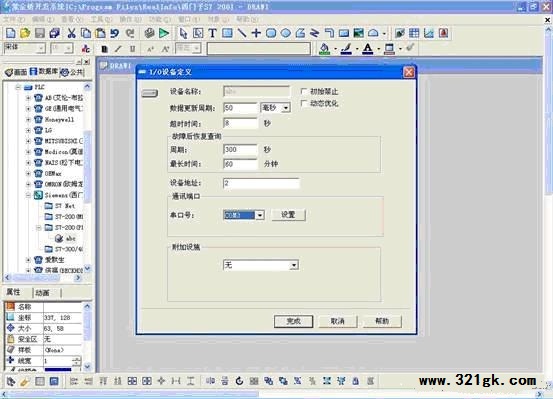Click the Copy icon in toolbar
Image resolution: width=553 pixels, height=399 pixels.
pyautogui.click(x=86, y=33)
